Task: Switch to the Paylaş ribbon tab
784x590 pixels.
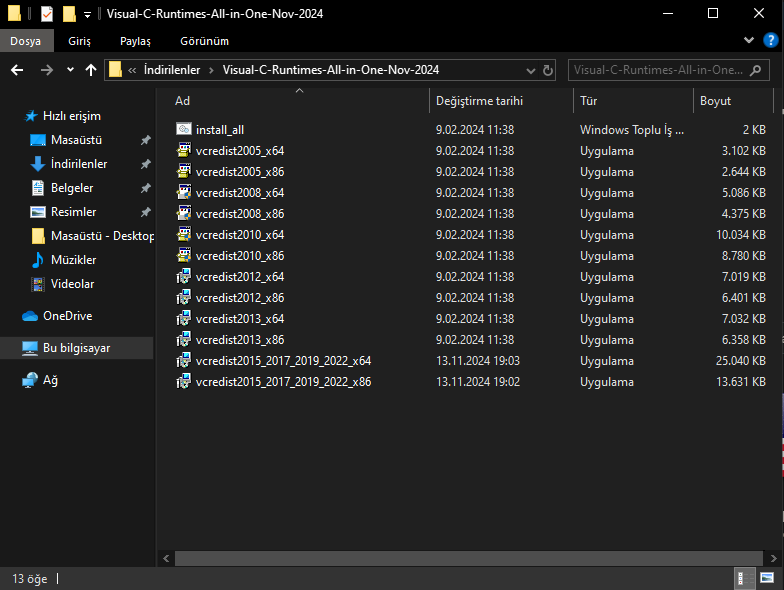Action: tap(135, 41)
